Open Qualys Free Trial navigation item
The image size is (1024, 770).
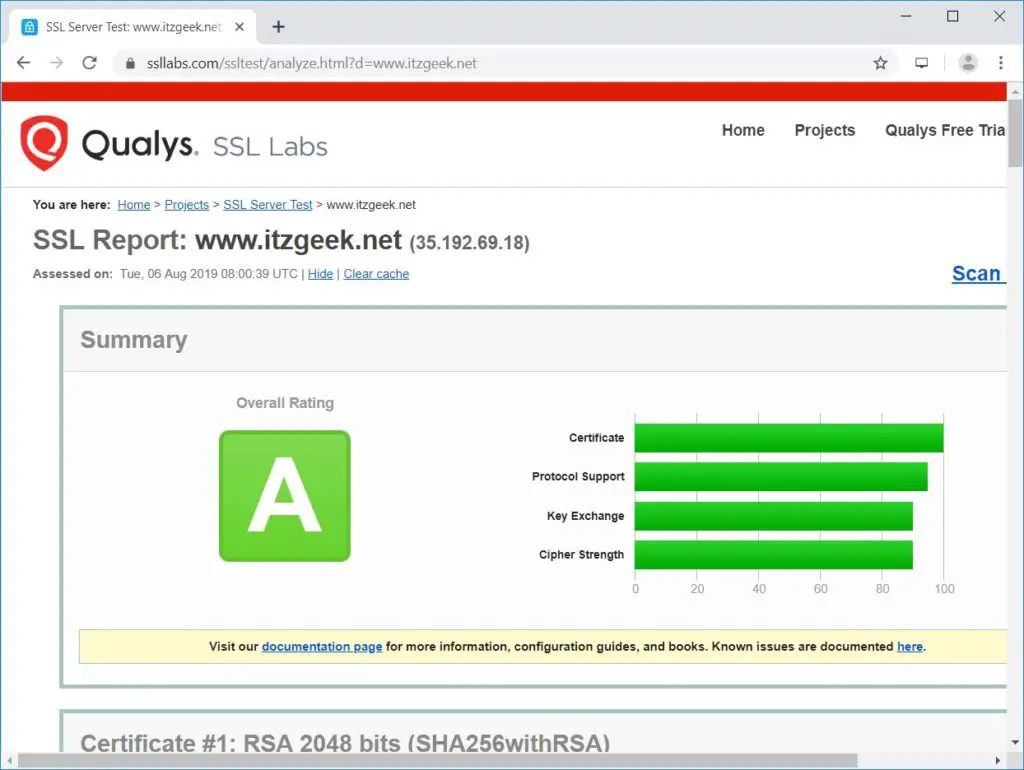click(945, 131)
